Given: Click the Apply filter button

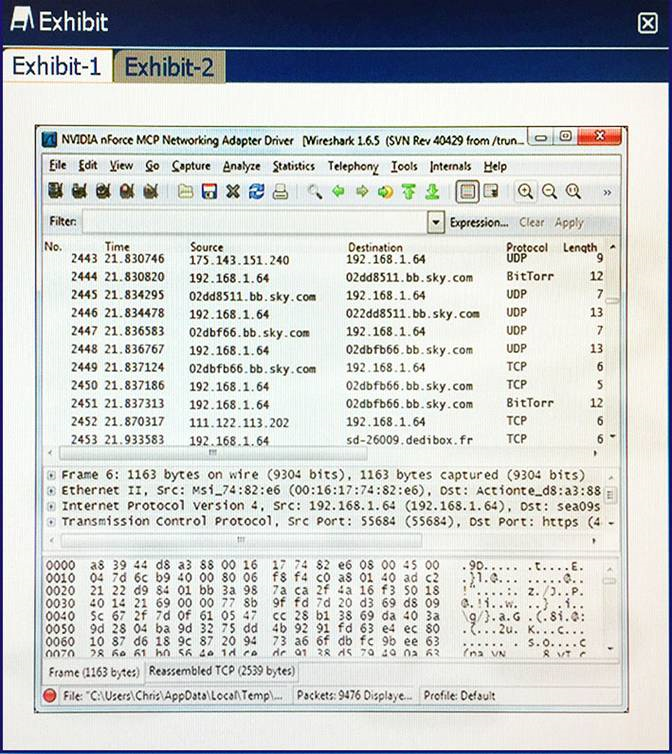Looking at the screenshot, I should pyautogui.click(x=569, y=223).
